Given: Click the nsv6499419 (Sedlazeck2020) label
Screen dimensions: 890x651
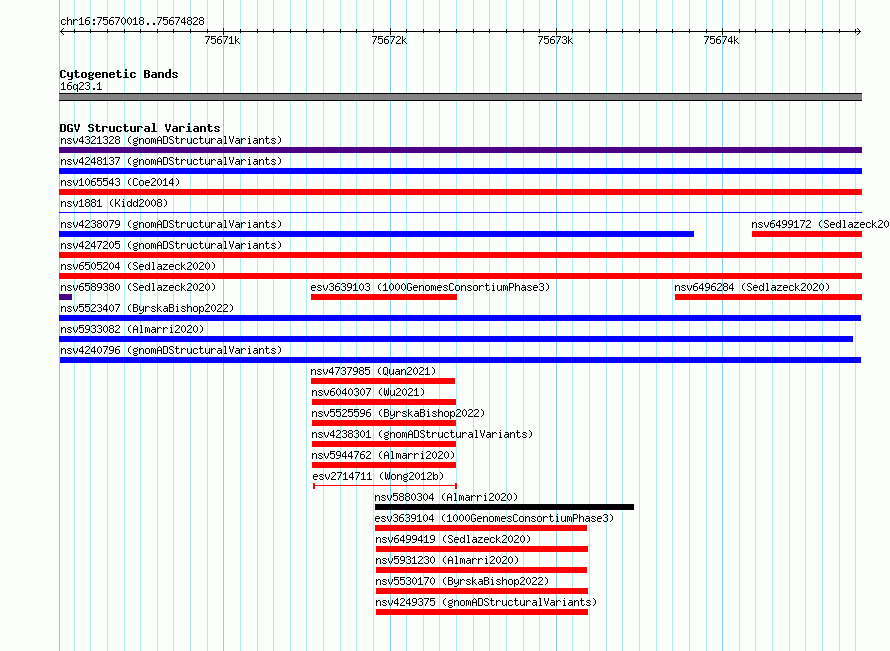Looking at the screenshot, I should click(453, 539).
